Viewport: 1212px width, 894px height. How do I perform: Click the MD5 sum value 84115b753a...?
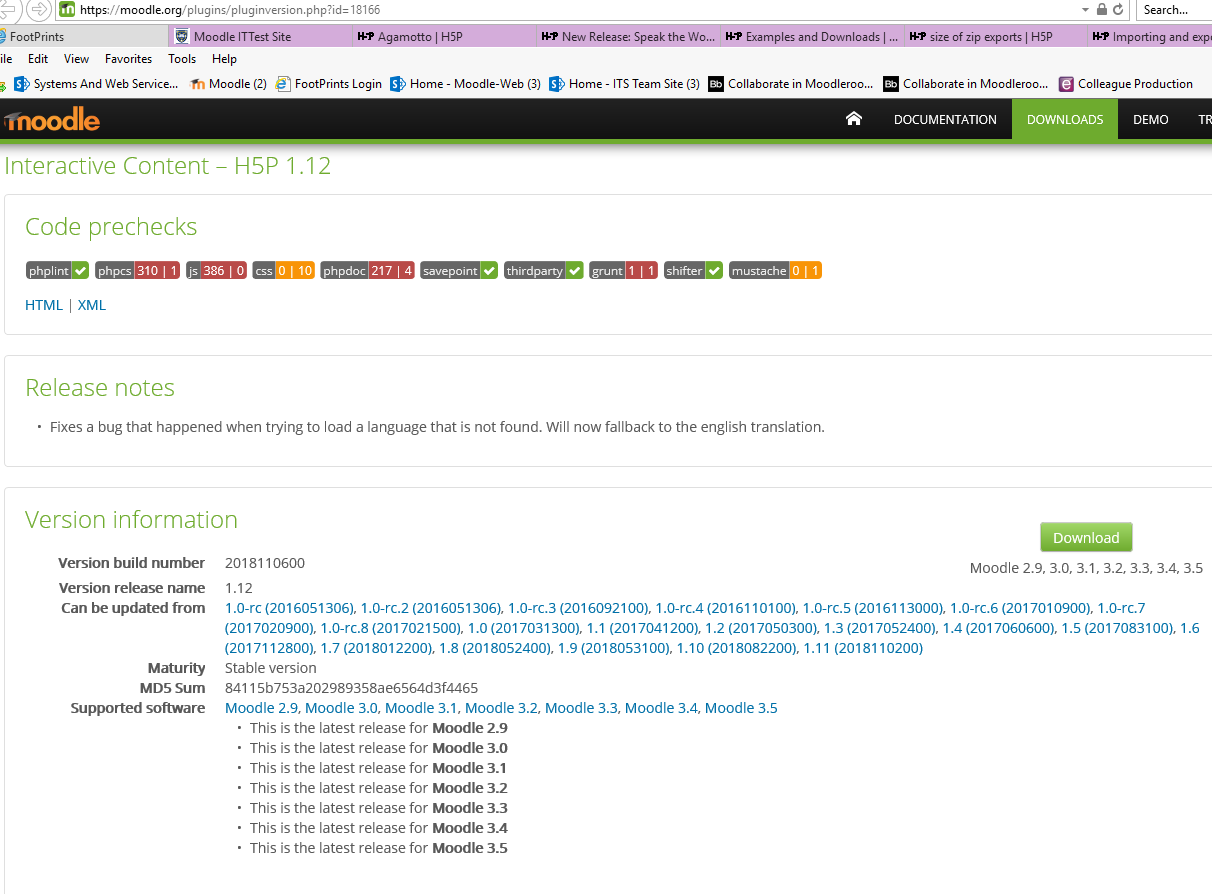(x=351, y=688)
